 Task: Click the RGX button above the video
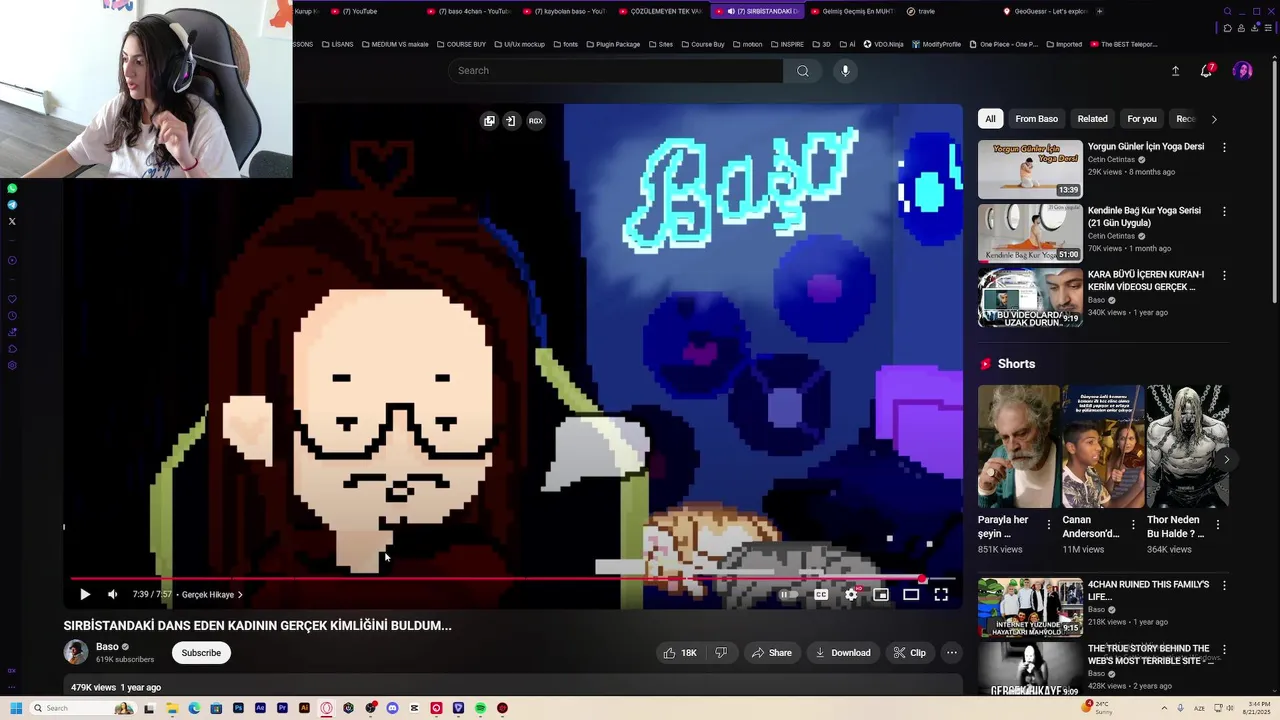[x=536, y=121]
